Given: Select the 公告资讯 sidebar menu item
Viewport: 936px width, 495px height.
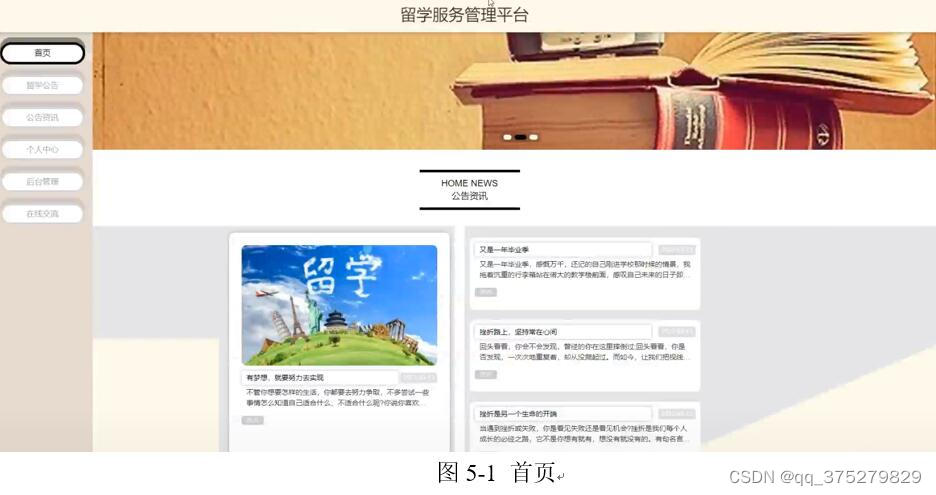Looking at the screenshot, I should [42, 118].
